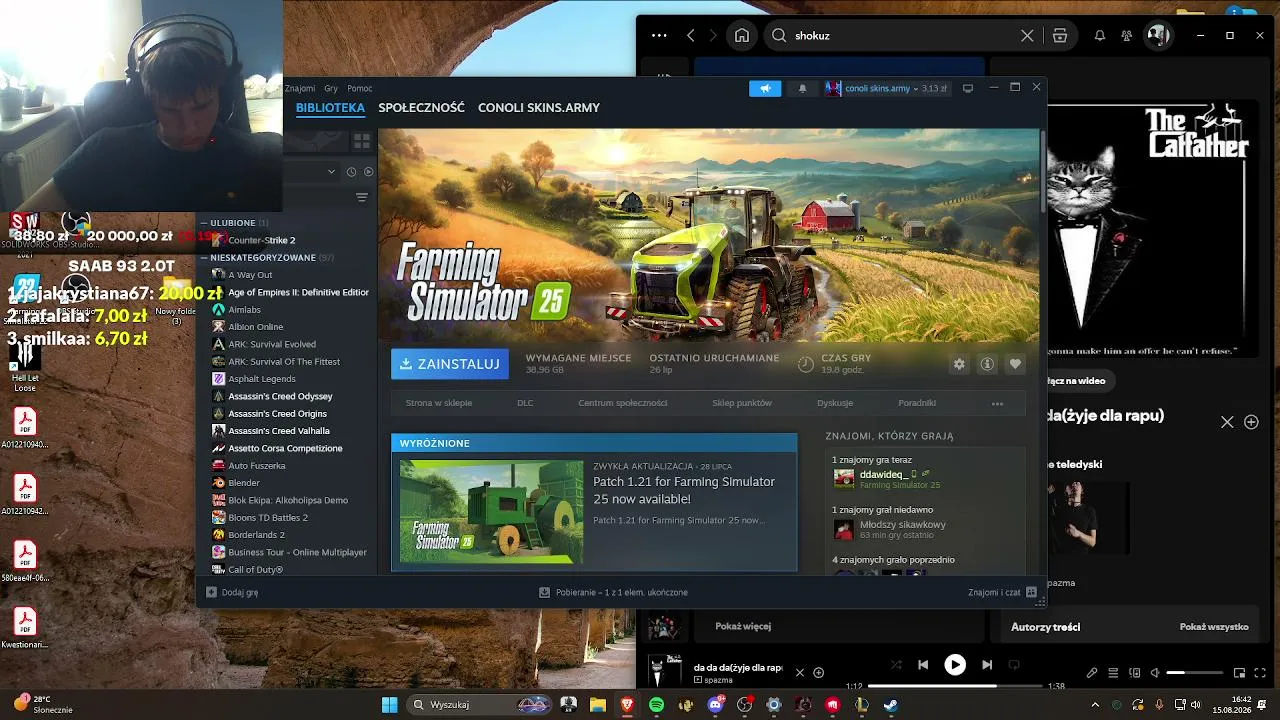Skip to next track in Spotify
Image resolution: width=1280 pixels, height=720 pixels.
[987, 665]
